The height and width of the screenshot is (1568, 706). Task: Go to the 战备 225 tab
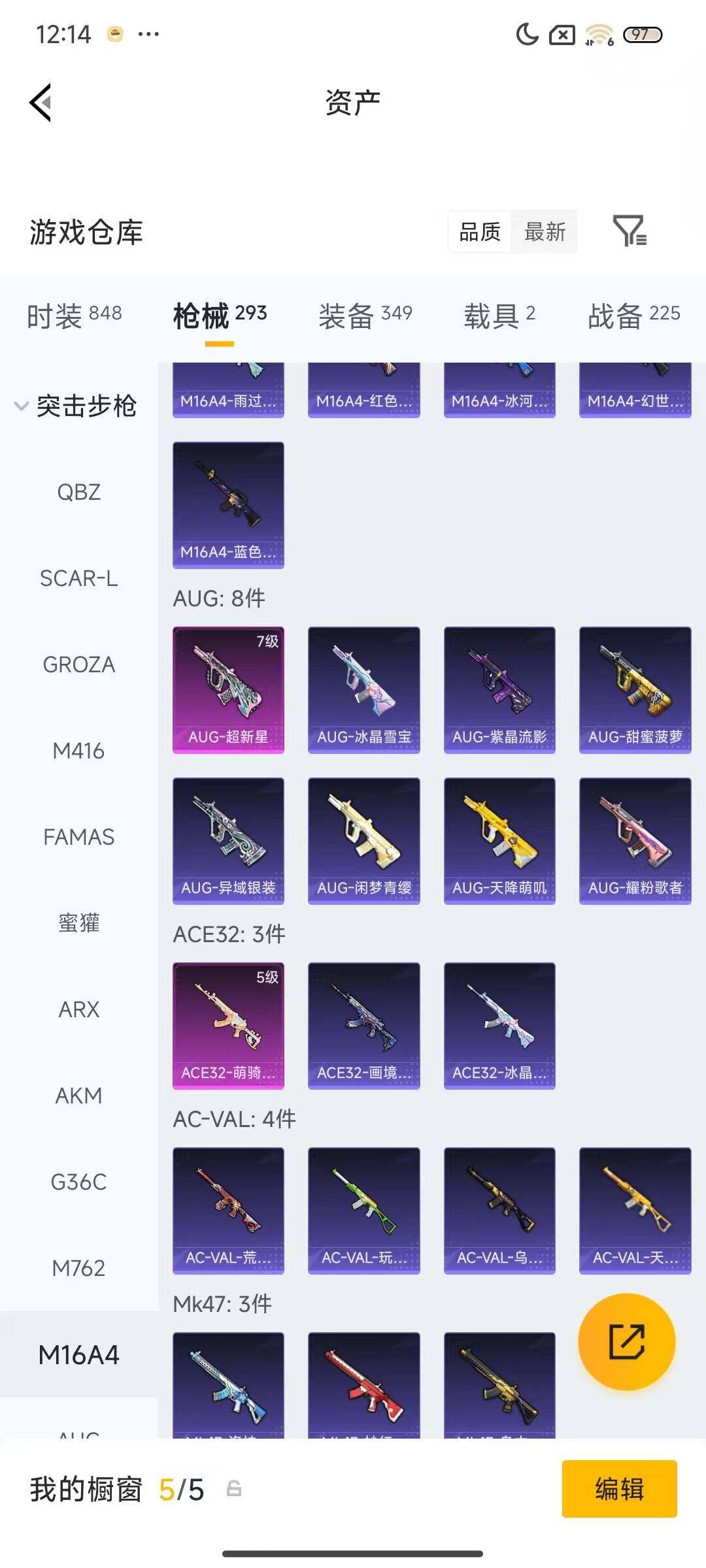[x=634, y=316]
